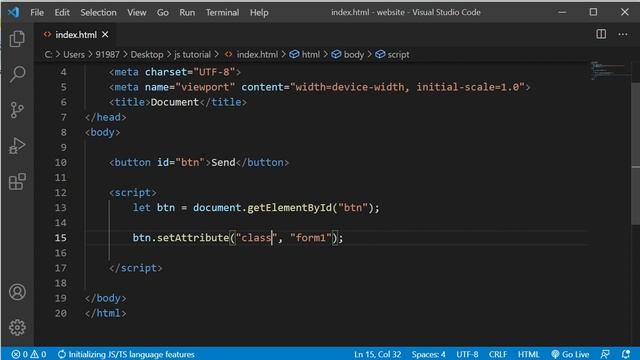
Task: Expand the 91987 breadcrumb segment
Action: [x=107, y=55]
